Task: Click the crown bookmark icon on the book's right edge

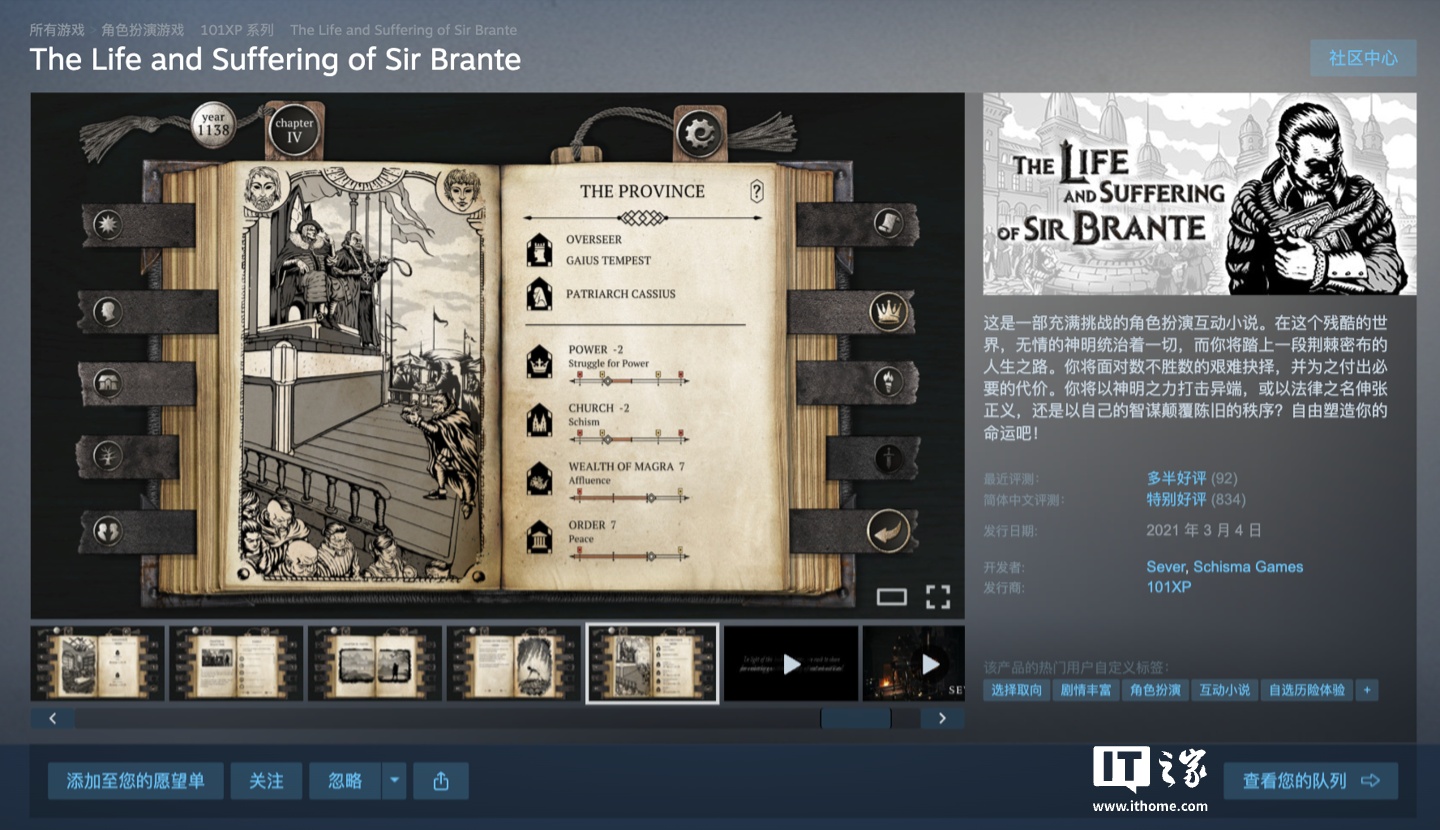Action: point(887,313)
